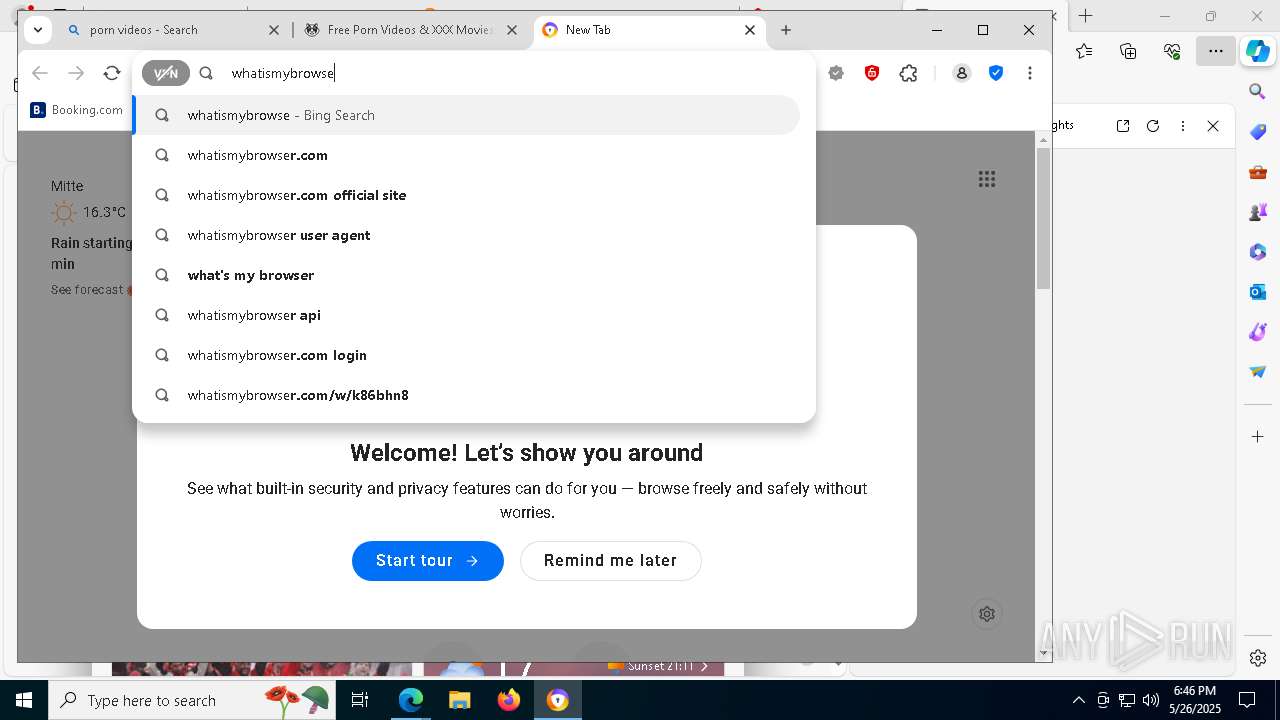Open new tab in Edge window
The width and height of the screenshot is (1280, 720).
point(1085,16)
